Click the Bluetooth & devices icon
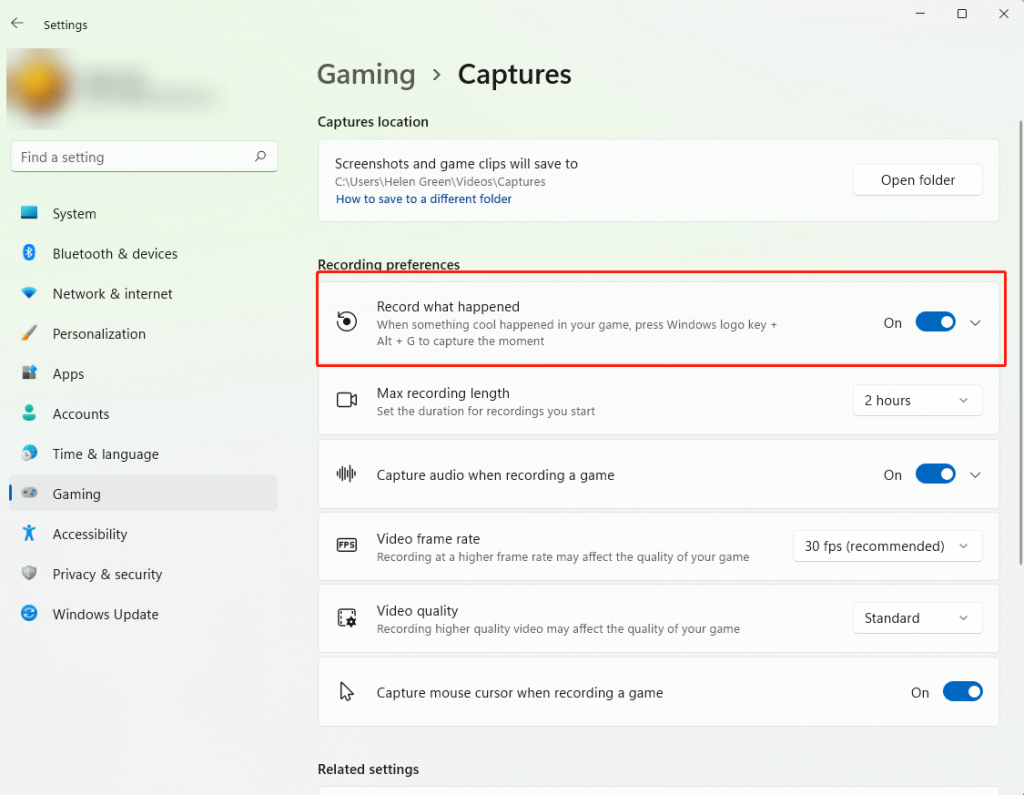Viewport: 1024px width, 795px height. (x=30, y=253)
